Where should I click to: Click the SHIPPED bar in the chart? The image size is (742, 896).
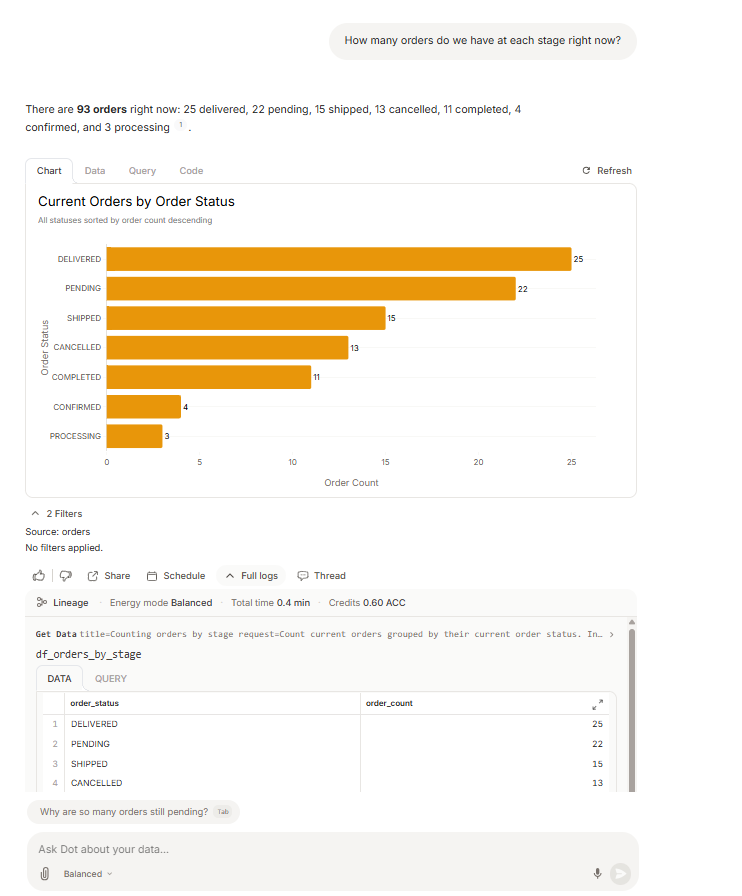246,318
